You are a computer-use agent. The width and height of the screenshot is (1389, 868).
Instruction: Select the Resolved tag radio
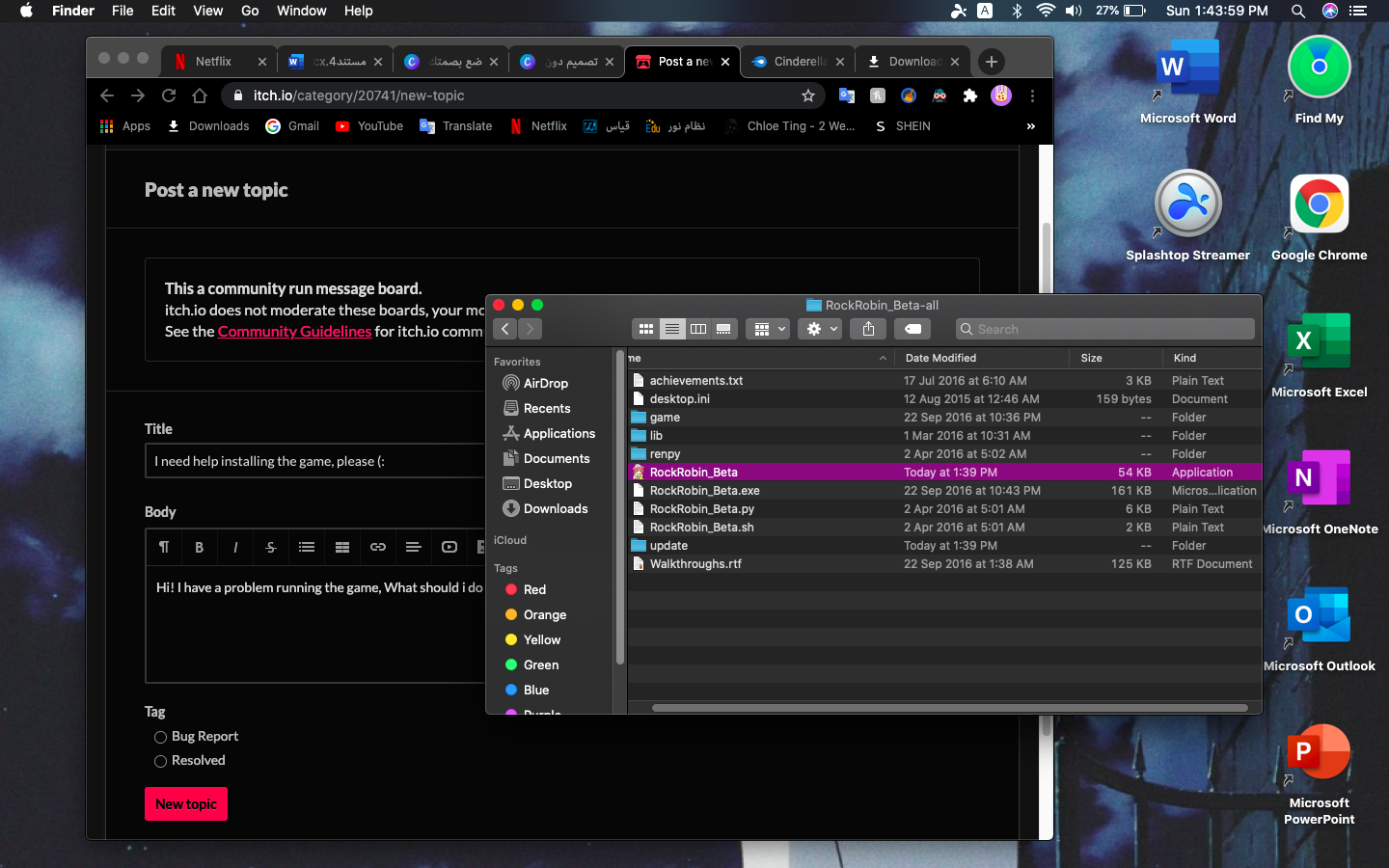[x=161, y=761]
